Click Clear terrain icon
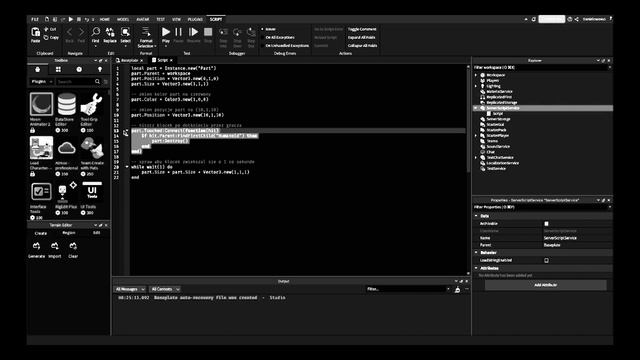This screenshot has width=640, height=360. pyautogui.click(x=73, y=246)
